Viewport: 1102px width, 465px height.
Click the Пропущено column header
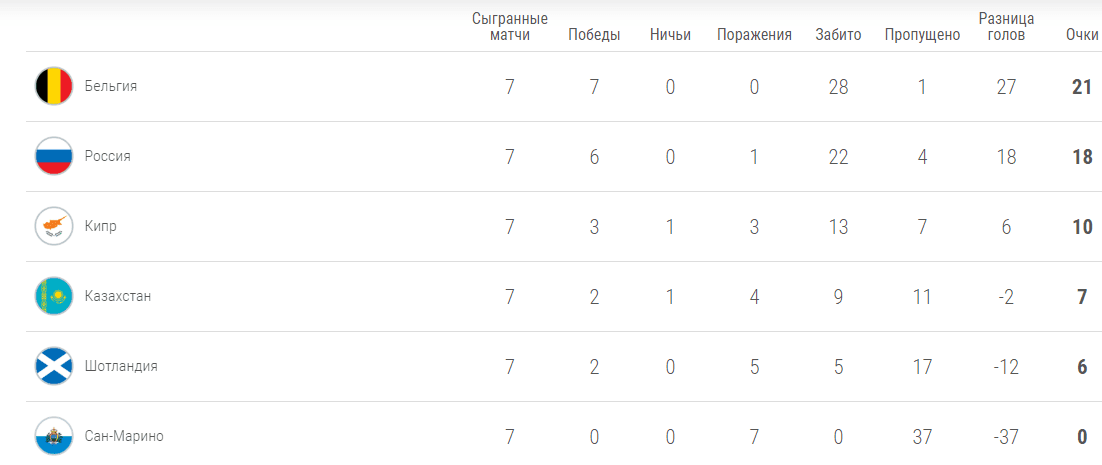click(922, 35)
